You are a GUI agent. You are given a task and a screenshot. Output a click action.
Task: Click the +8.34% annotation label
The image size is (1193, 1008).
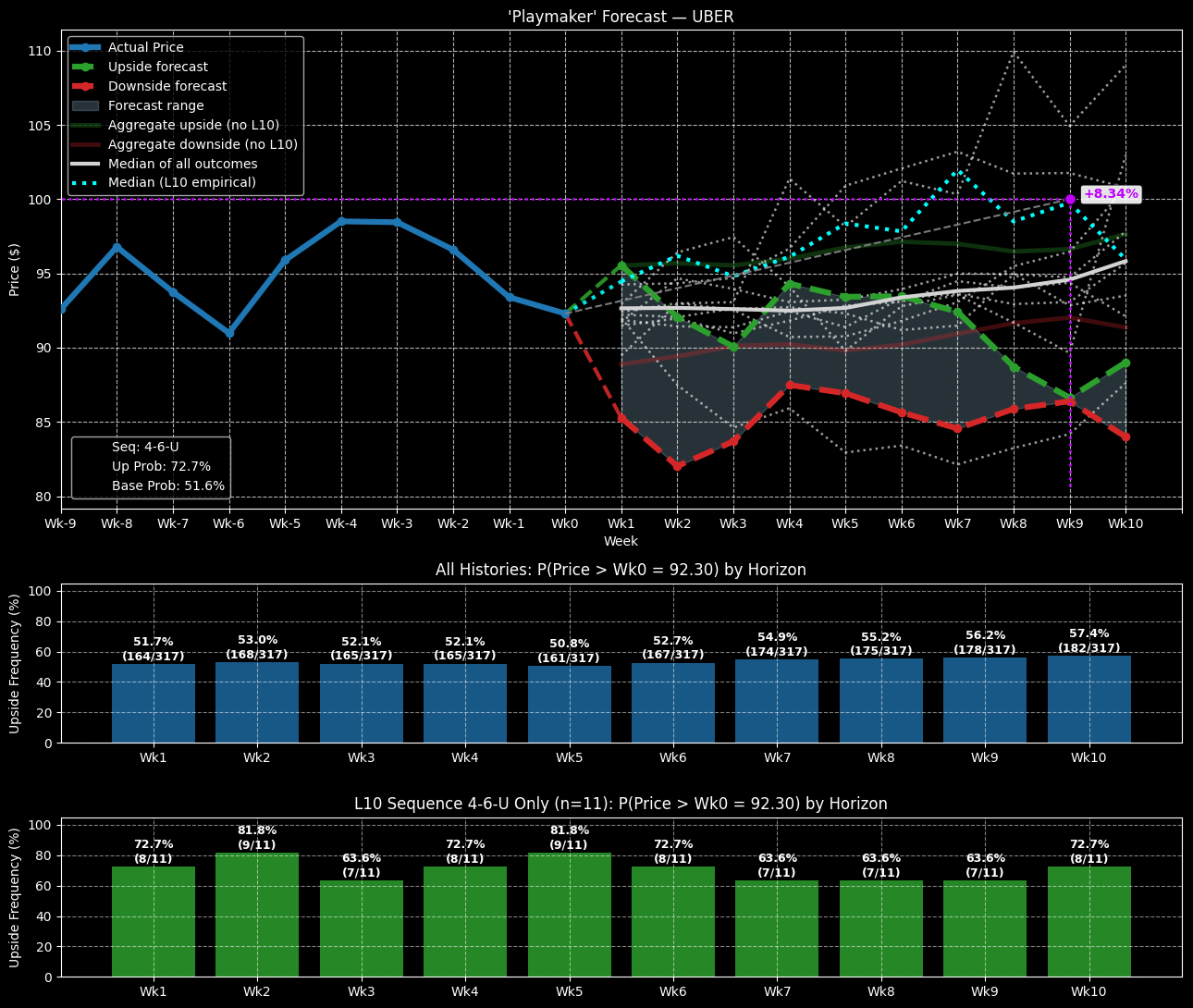pos(1111,194)
